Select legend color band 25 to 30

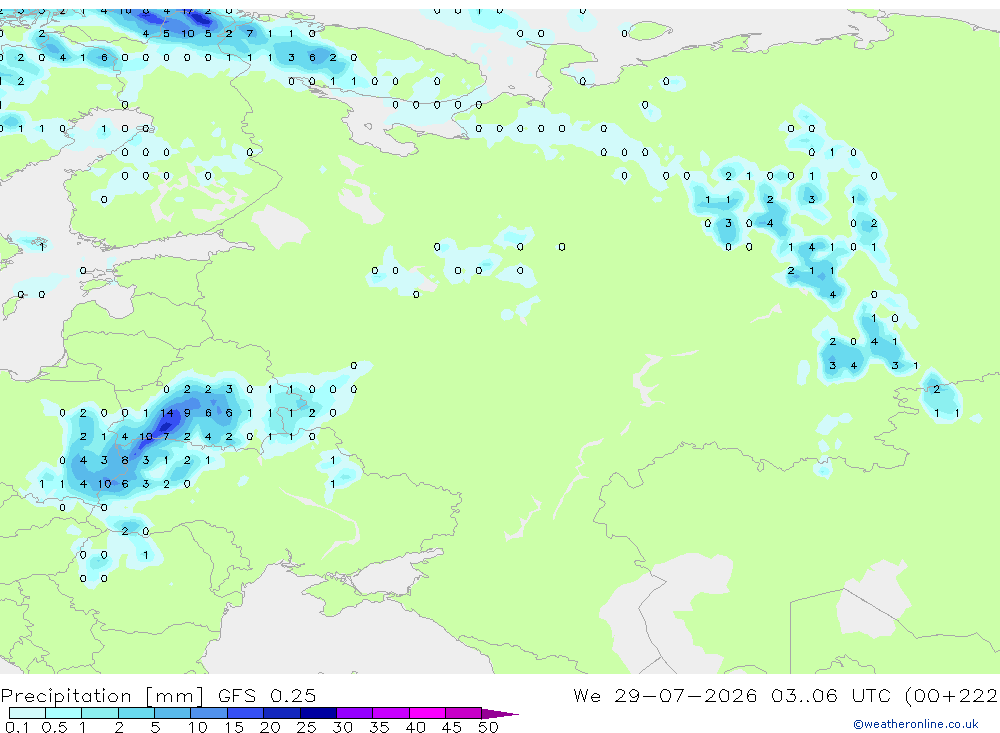[318, 713]
